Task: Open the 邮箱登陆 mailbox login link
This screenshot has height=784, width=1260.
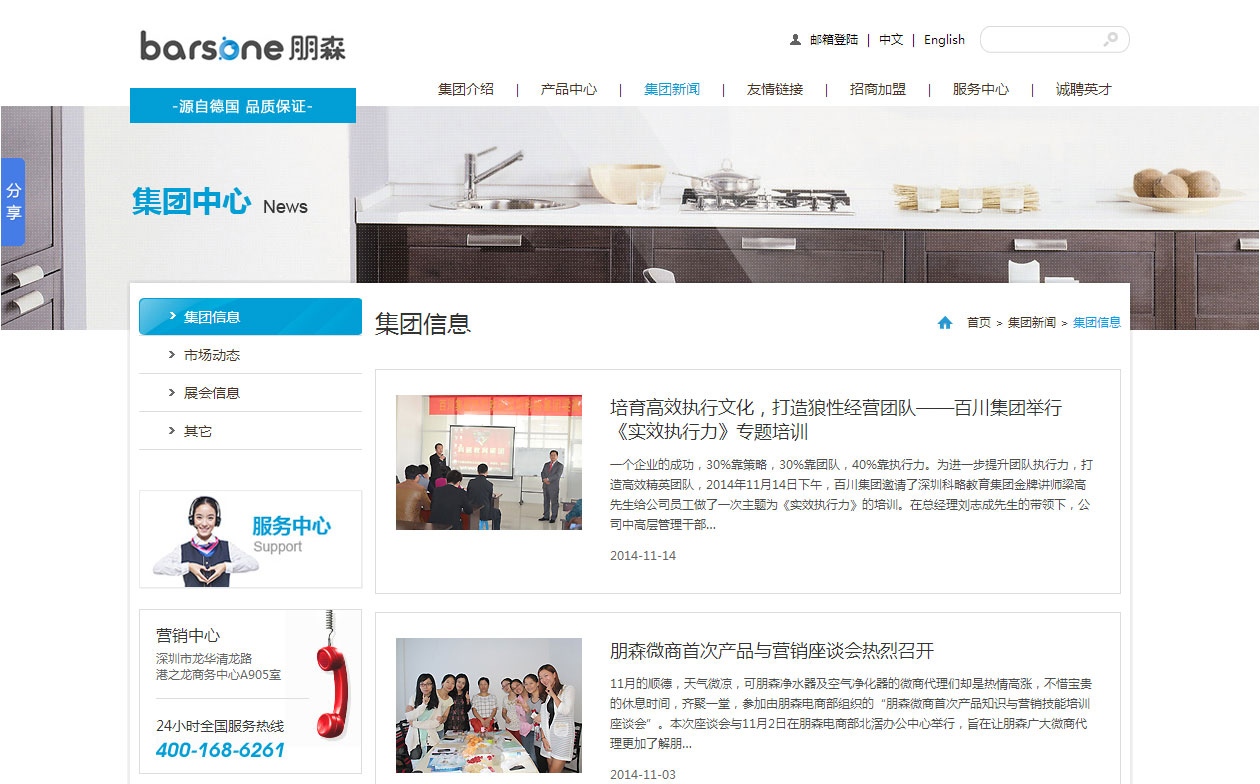Action: coord(833,40)
